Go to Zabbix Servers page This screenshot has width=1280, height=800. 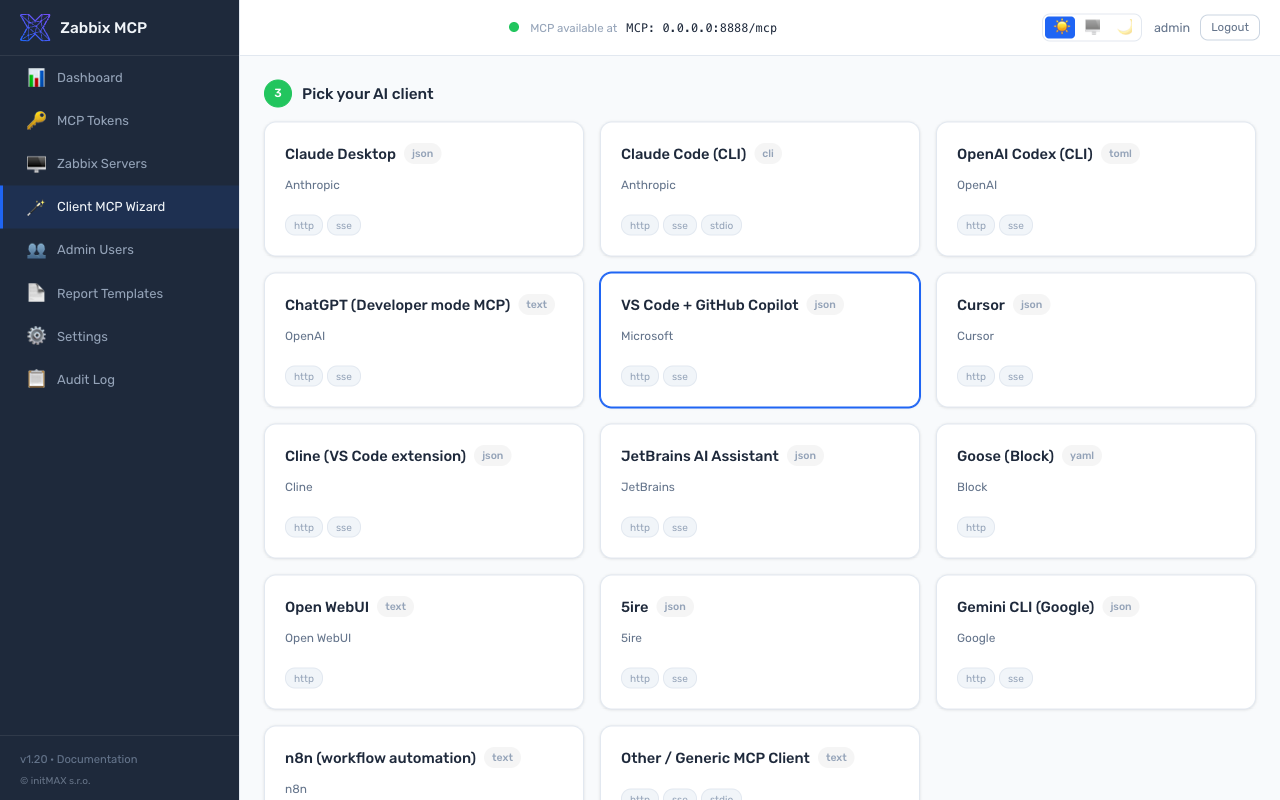point(119,163)
